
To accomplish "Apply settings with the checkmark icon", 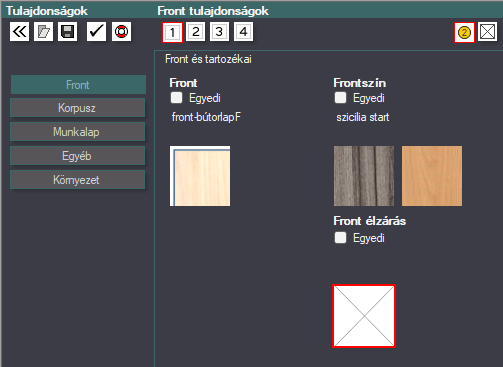I will point(96,32).
